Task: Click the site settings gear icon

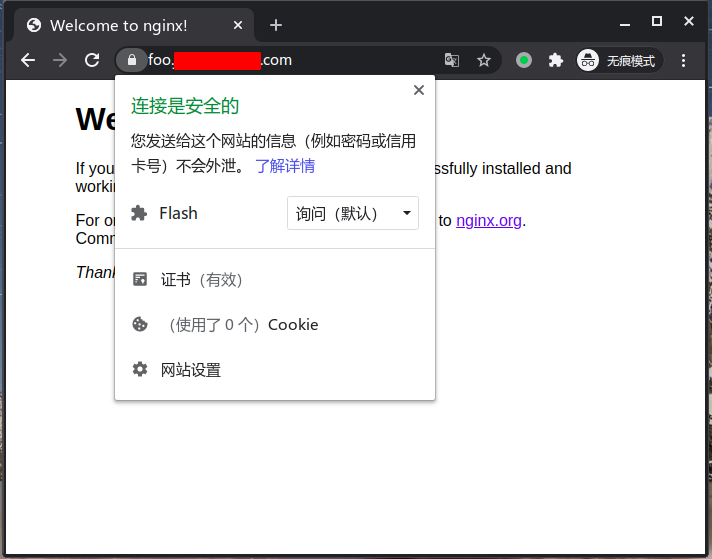Action: point(140,369)
